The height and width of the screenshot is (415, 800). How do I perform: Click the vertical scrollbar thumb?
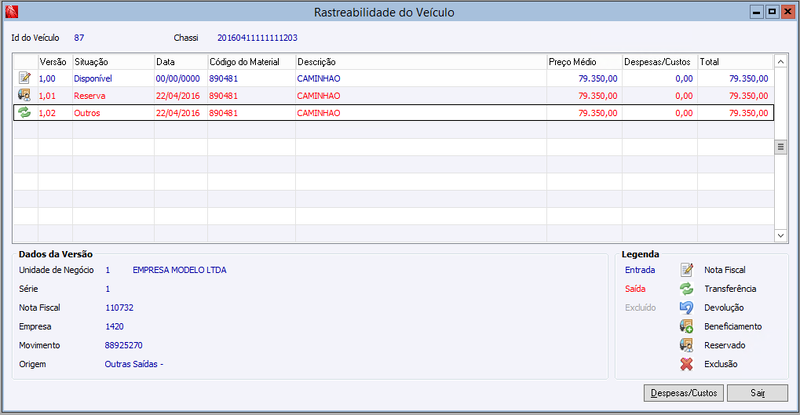[x=781, y=147]
